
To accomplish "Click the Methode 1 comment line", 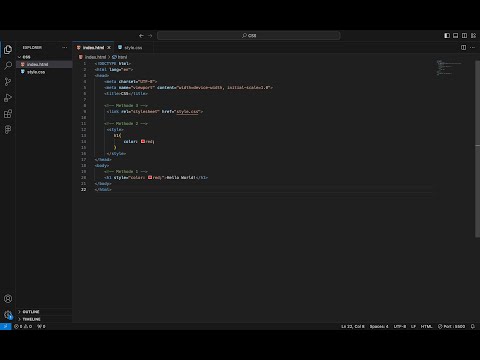I will click(x=126, y=171).
